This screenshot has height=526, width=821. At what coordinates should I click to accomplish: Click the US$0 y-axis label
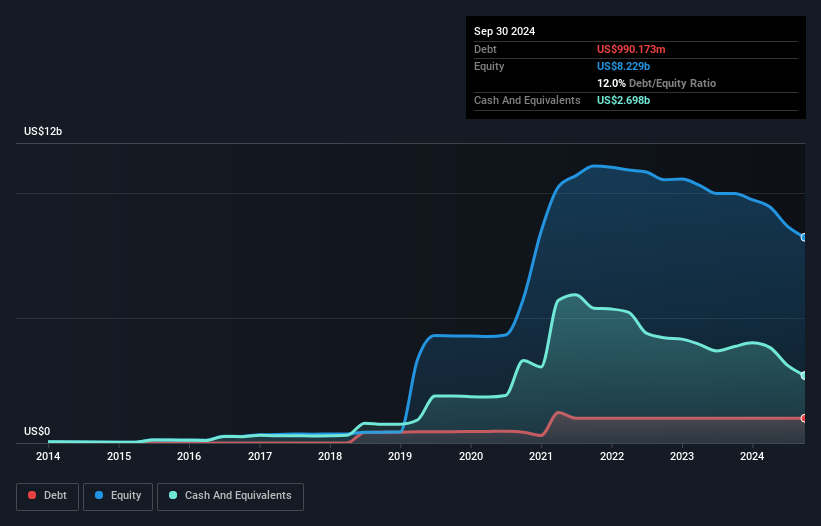(37, 431)
